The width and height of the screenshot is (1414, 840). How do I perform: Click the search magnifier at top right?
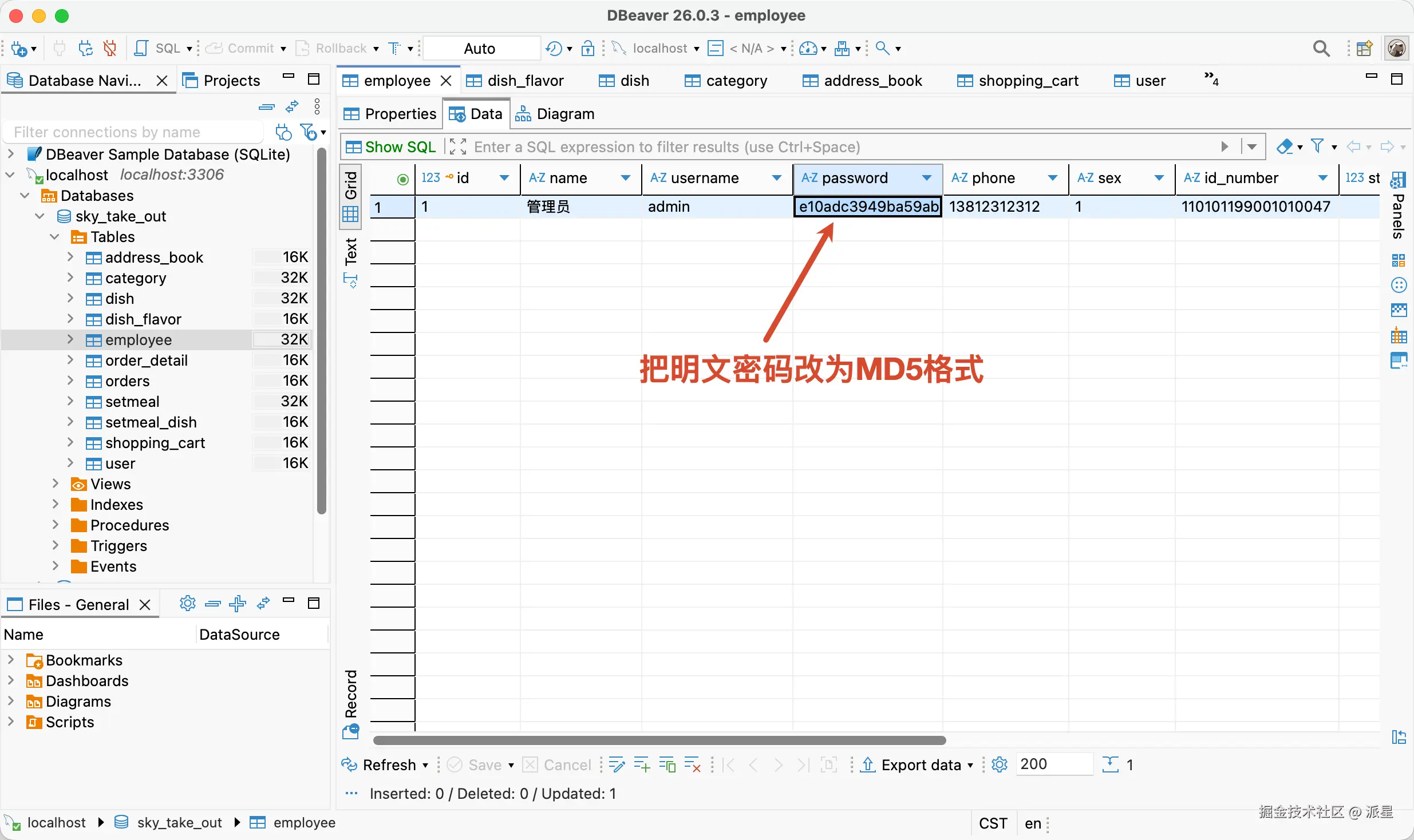click(x=1321, y=49)
